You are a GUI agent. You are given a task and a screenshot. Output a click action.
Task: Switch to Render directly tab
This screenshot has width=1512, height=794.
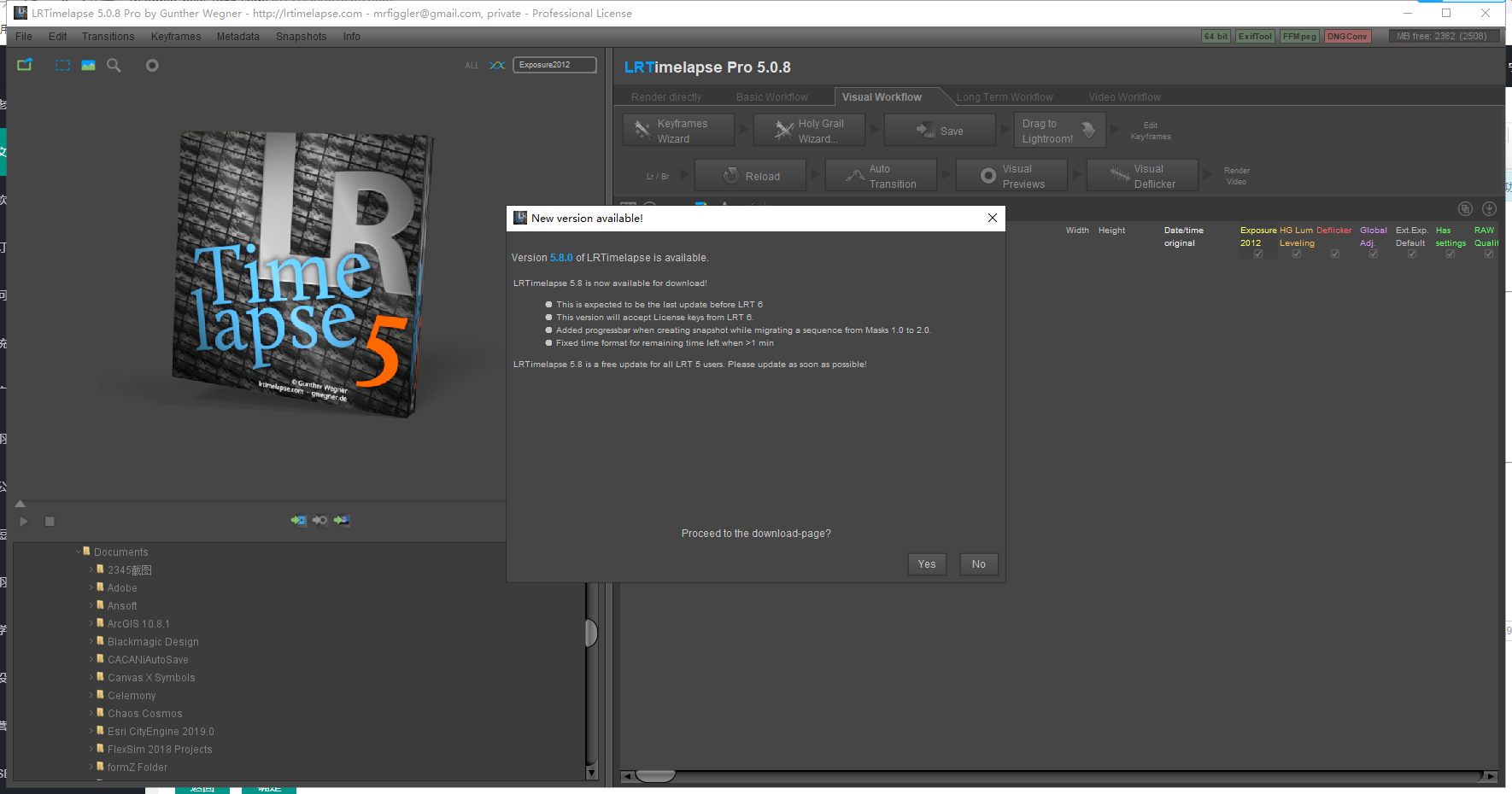(x=666, y=97)
